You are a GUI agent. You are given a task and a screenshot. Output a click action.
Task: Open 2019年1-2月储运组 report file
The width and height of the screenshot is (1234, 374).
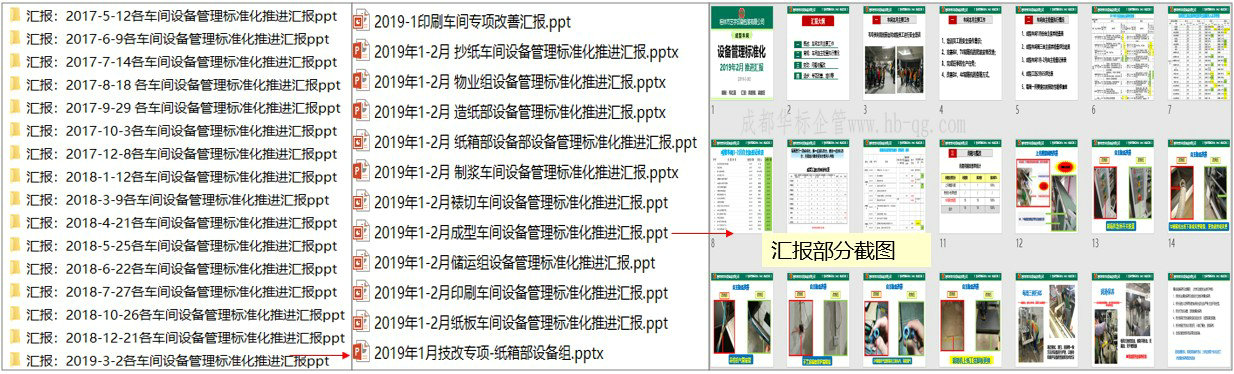tap(515, 264)
